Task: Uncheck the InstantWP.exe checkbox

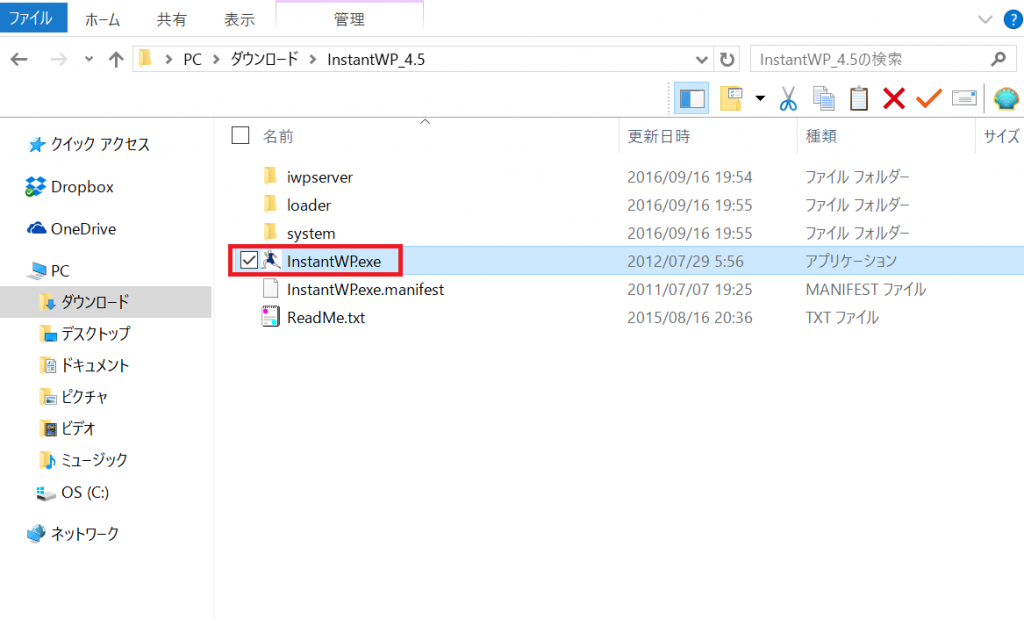Action: click(x=249, y=261)
